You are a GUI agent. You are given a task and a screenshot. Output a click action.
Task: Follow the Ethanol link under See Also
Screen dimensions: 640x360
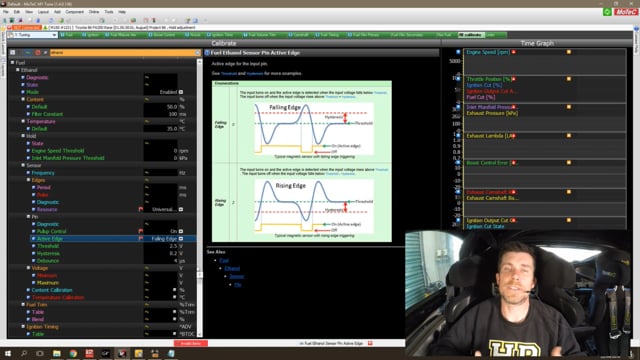pyautogui.click(x=232, y=269)
